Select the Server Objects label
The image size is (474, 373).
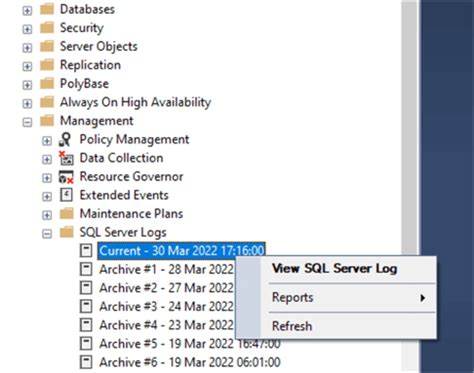tap(99, 47)
